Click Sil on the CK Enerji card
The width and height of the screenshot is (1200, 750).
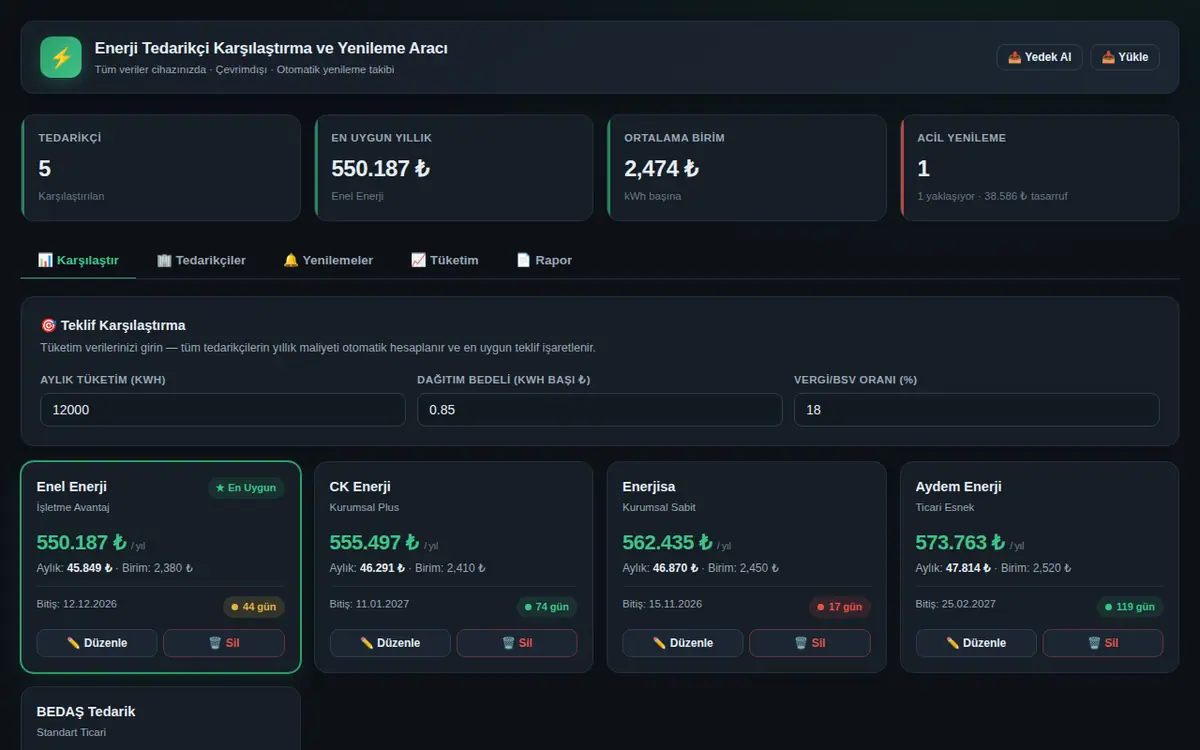517,643
